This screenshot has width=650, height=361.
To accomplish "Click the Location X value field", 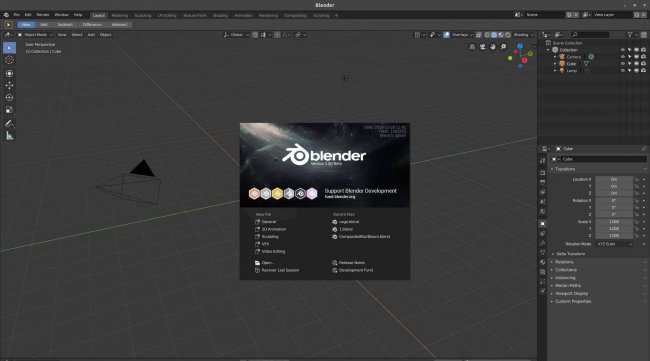I will click(x=614, y=179).
